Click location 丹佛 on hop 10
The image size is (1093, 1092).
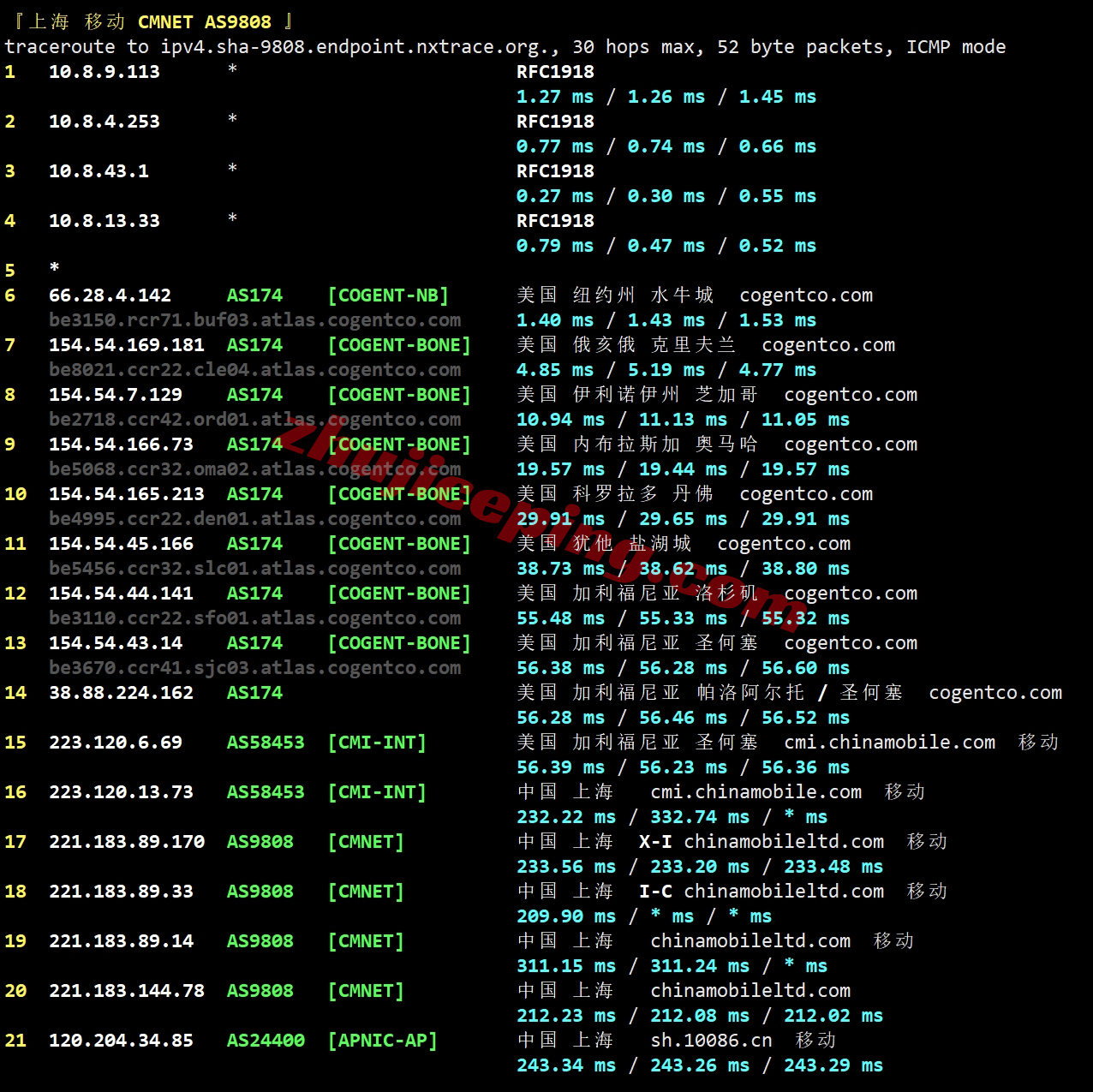tap(693, 494)
